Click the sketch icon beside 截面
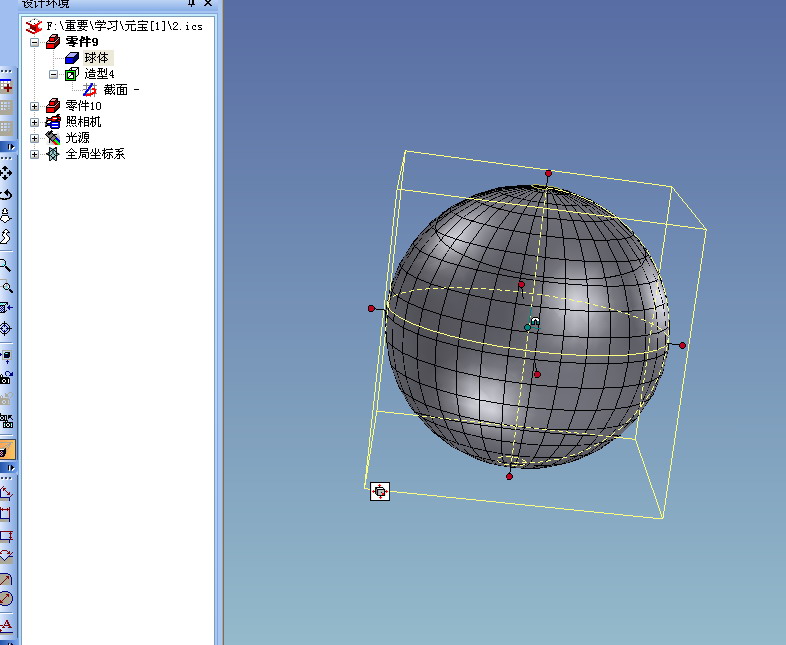The width and height of the screenshot is (786, 645). click(90, 90)
